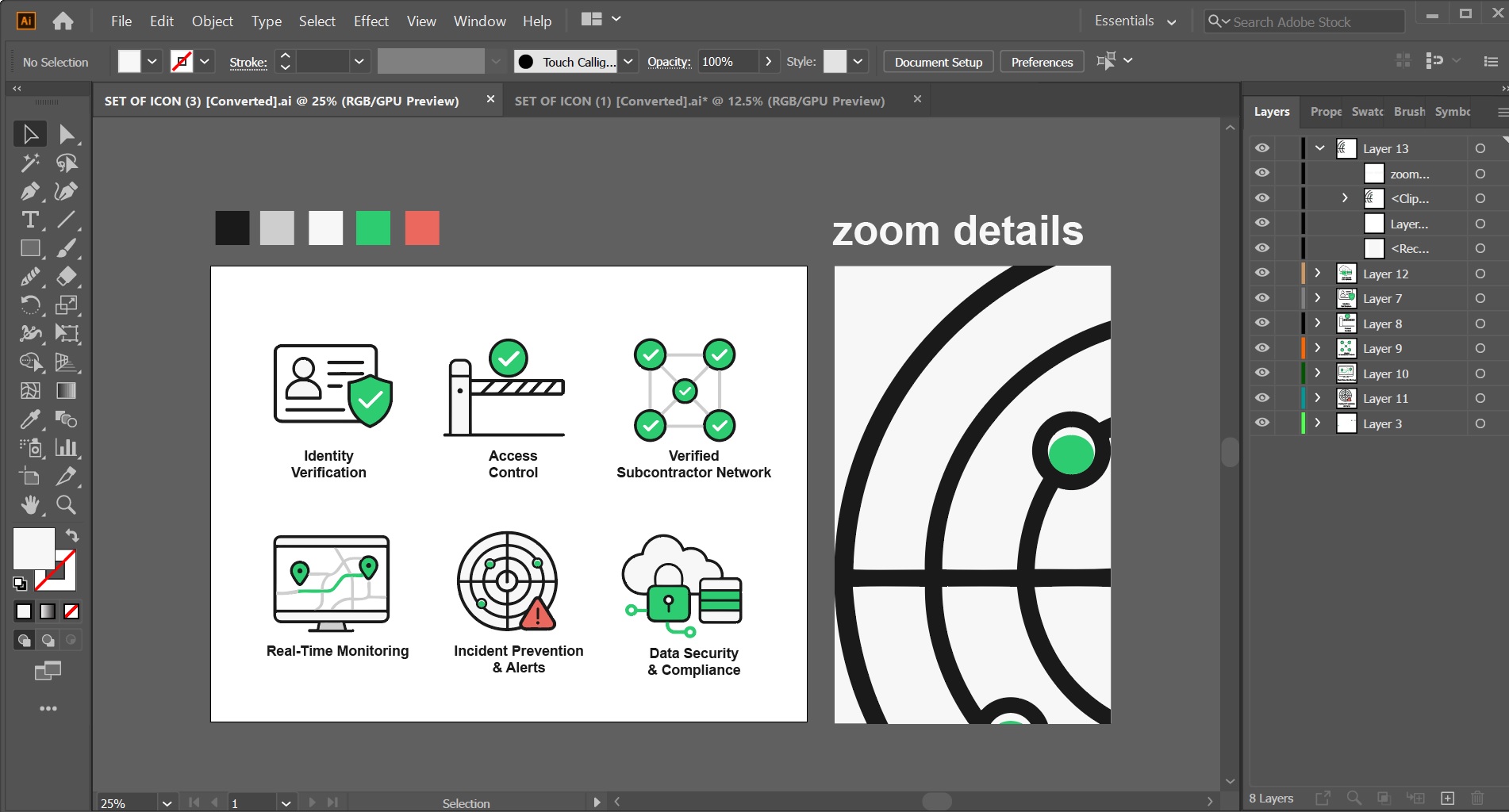Click the Create New Layer icon

tap(1447, 798)
